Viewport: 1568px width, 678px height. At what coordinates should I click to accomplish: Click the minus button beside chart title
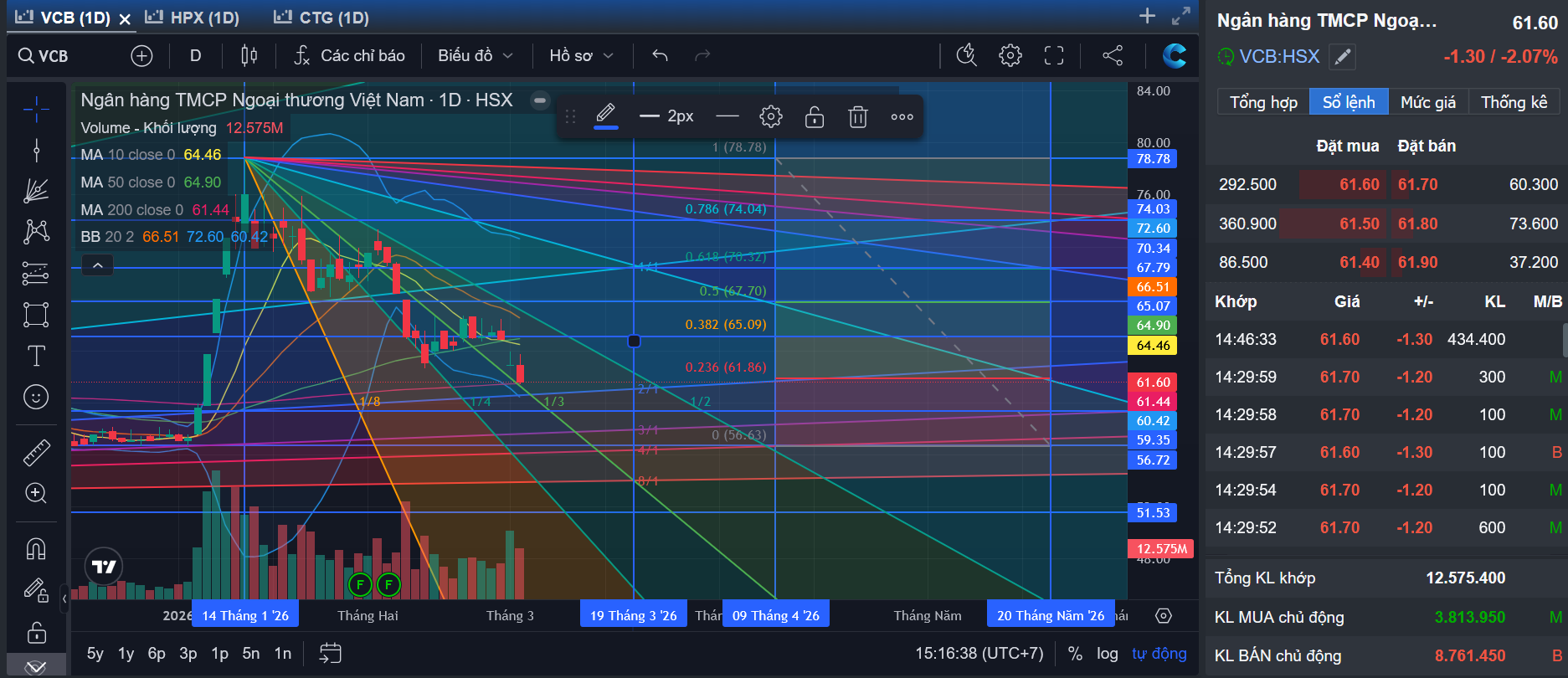(540, 100)
